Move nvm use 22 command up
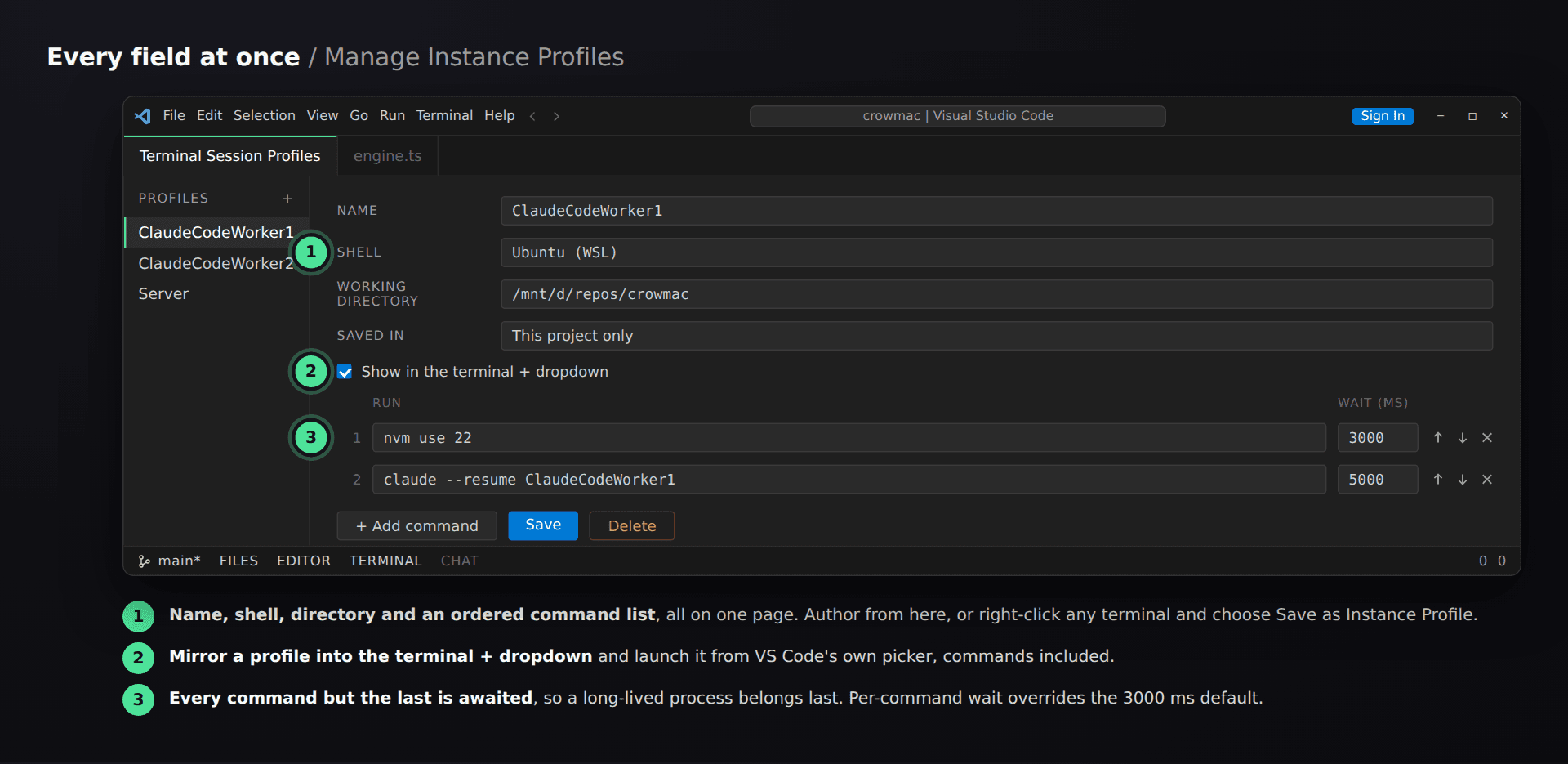Screen dimensions: 1568x764 [x=1438, y=438]
